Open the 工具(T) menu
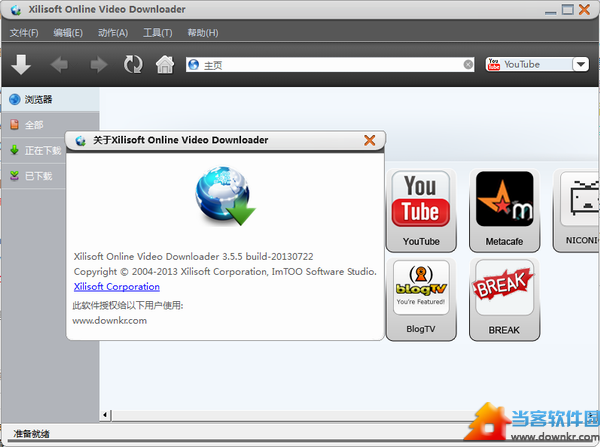600x447 pixels. [x=158, y=33]
